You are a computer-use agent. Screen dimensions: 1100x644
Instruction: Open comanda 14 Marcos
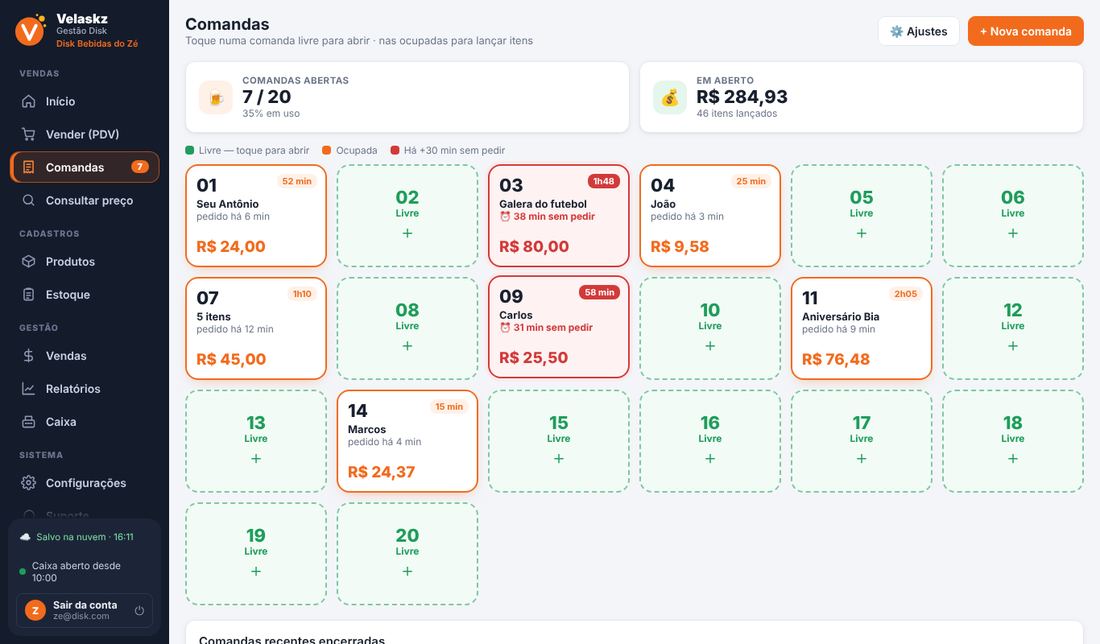point(407,441)
